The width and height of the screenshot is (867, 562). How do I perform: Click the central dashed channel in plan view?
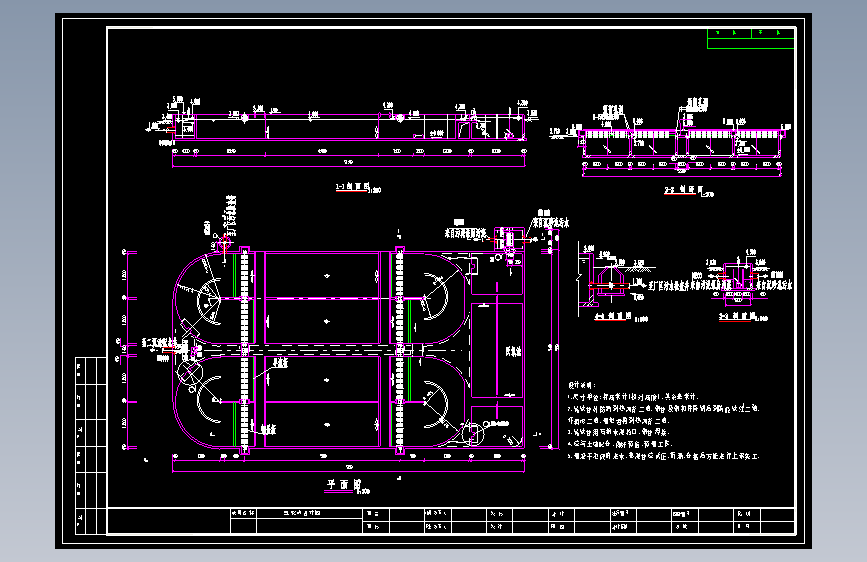pos(332,350)
